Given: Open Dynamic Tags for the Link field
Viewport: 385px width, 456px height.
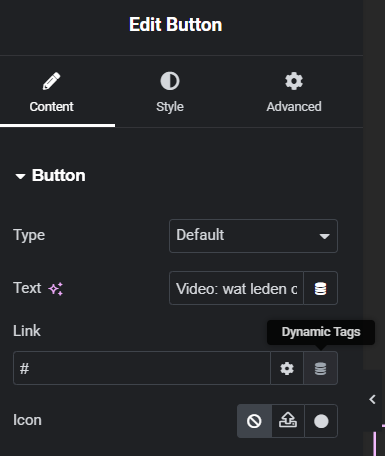Looking at the screenshot, I should [320, 368].
